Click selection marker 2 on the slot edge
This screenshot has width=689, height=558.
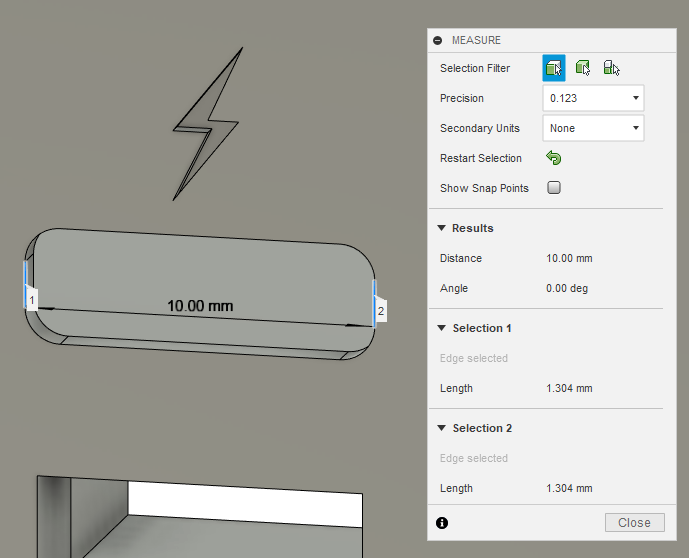381,311
